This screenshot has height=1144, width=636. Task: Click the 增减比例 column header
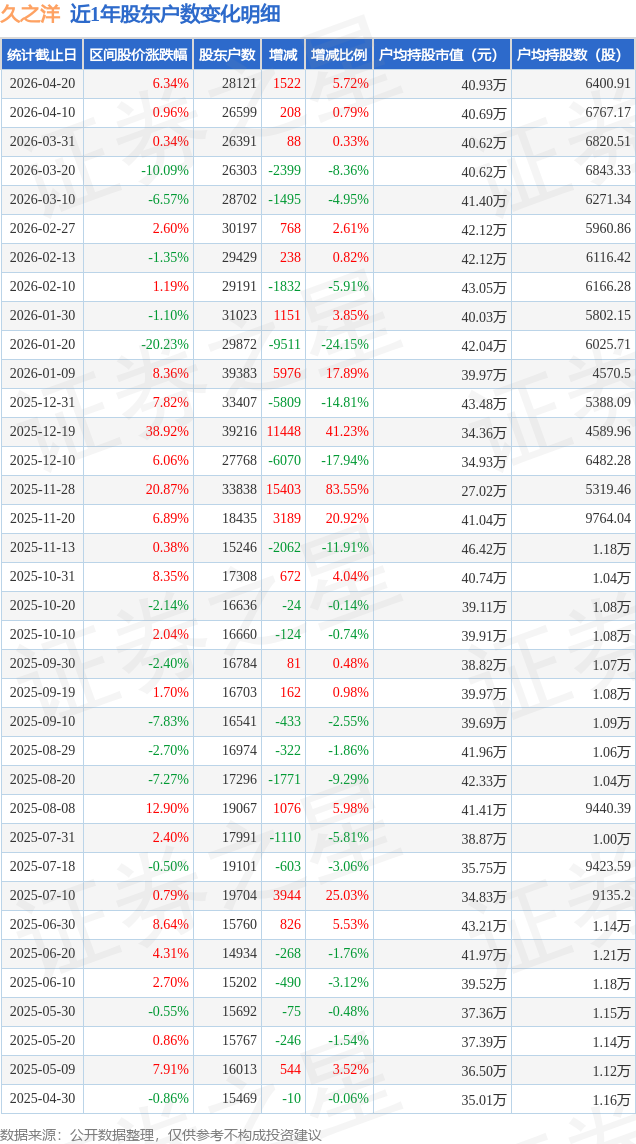[339, 55]
